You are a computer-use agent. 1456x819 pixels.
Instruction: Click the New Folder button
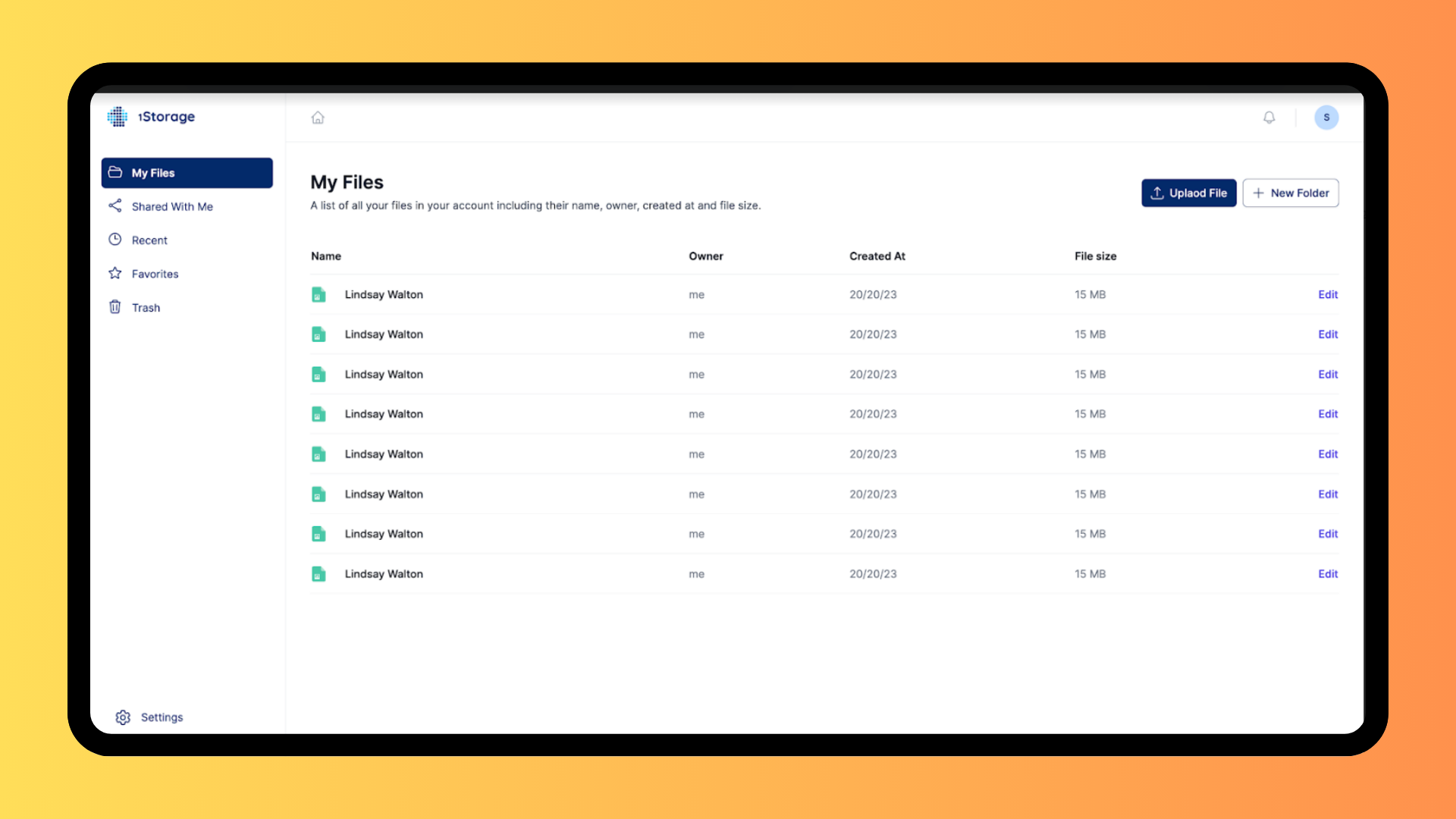pos(1291,192)
